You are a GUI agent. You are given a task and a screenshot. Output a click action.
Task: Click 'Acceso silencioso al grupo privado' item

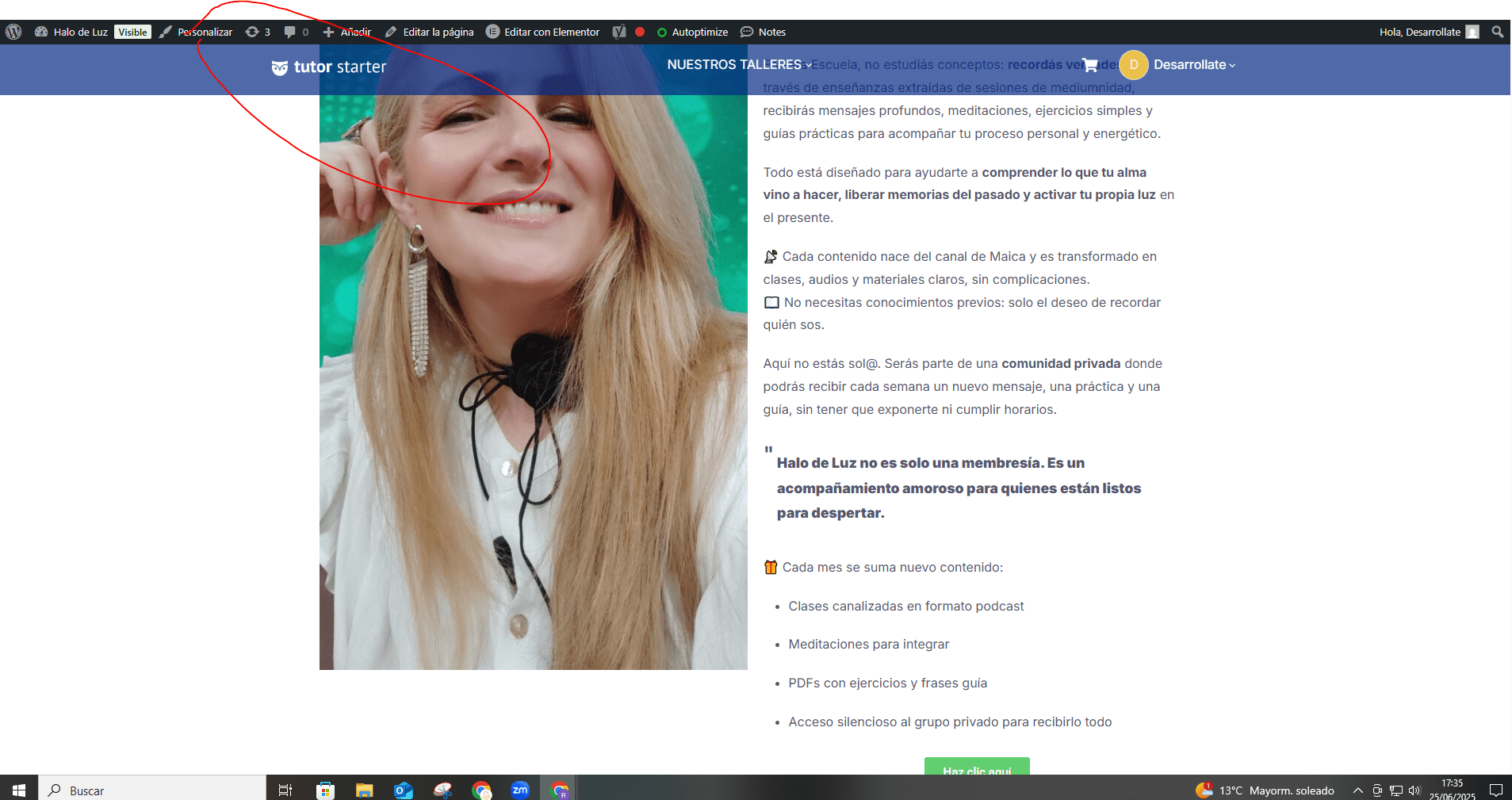click(x=950, y=722)
